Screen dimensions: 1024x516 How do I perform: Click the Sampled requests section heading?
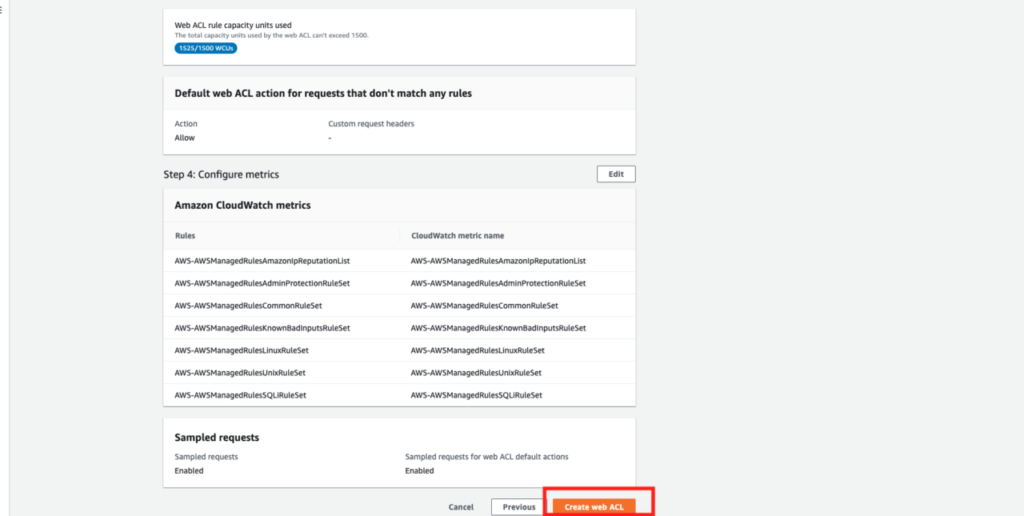click(217, 437)
